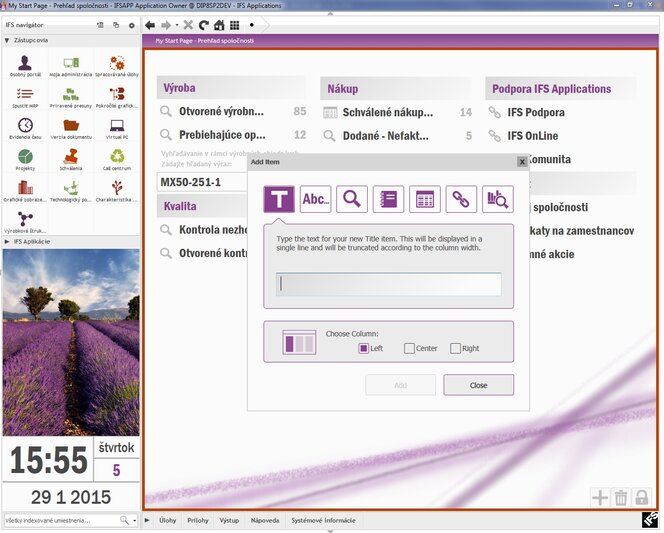664x533 pixels.
Task: Check the Left column option
Action: (363, 348)
